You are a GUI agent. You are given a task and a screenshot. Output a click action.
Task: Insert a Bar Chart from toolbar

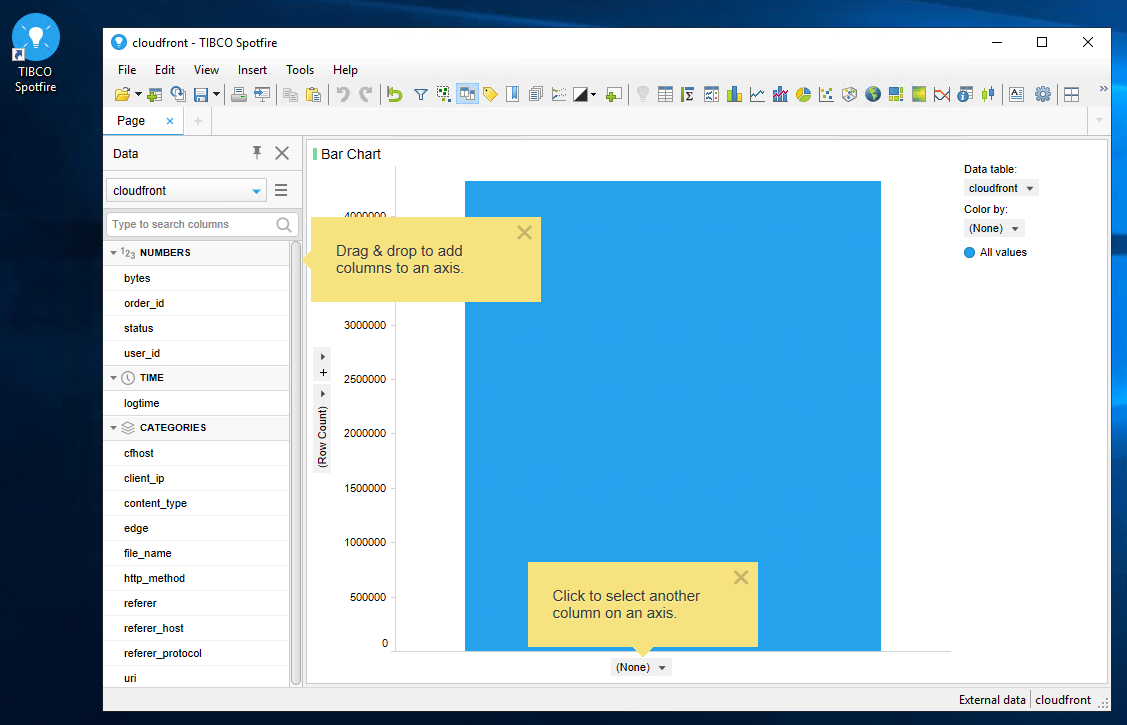click(x=734, y=94)
